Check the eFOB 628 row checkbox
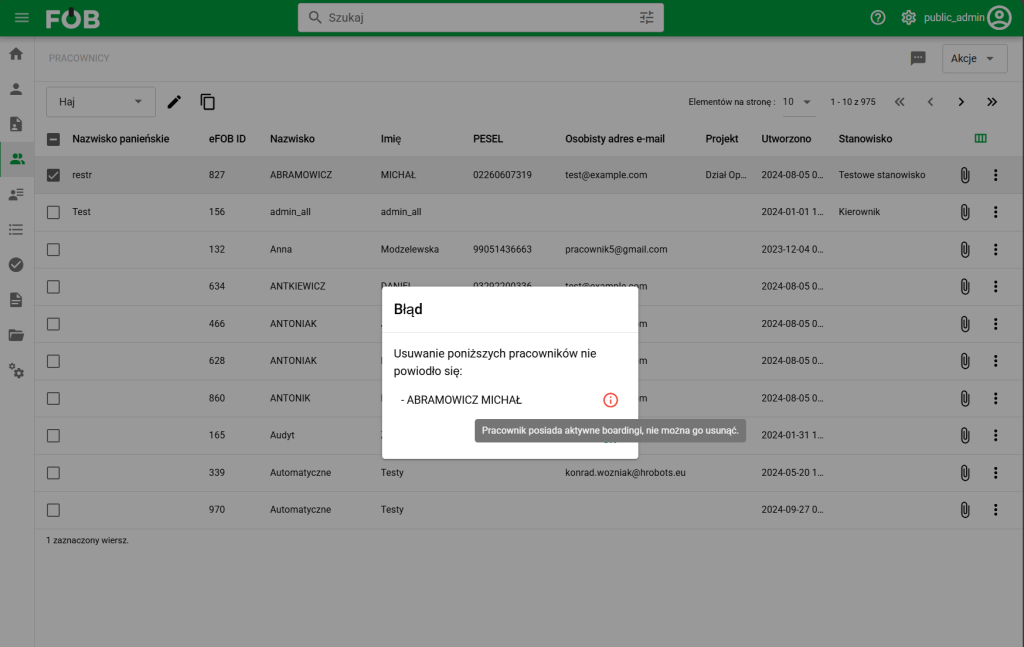This screenshot has height=647, width=1024. coord(54,361)
